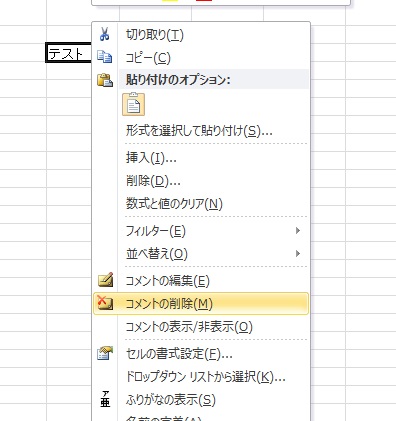The width and height of the screenshot is (396, 421).
Task: Select ふりがなの表示(S)
Action: pyautogui.click(x=171, y=399)
